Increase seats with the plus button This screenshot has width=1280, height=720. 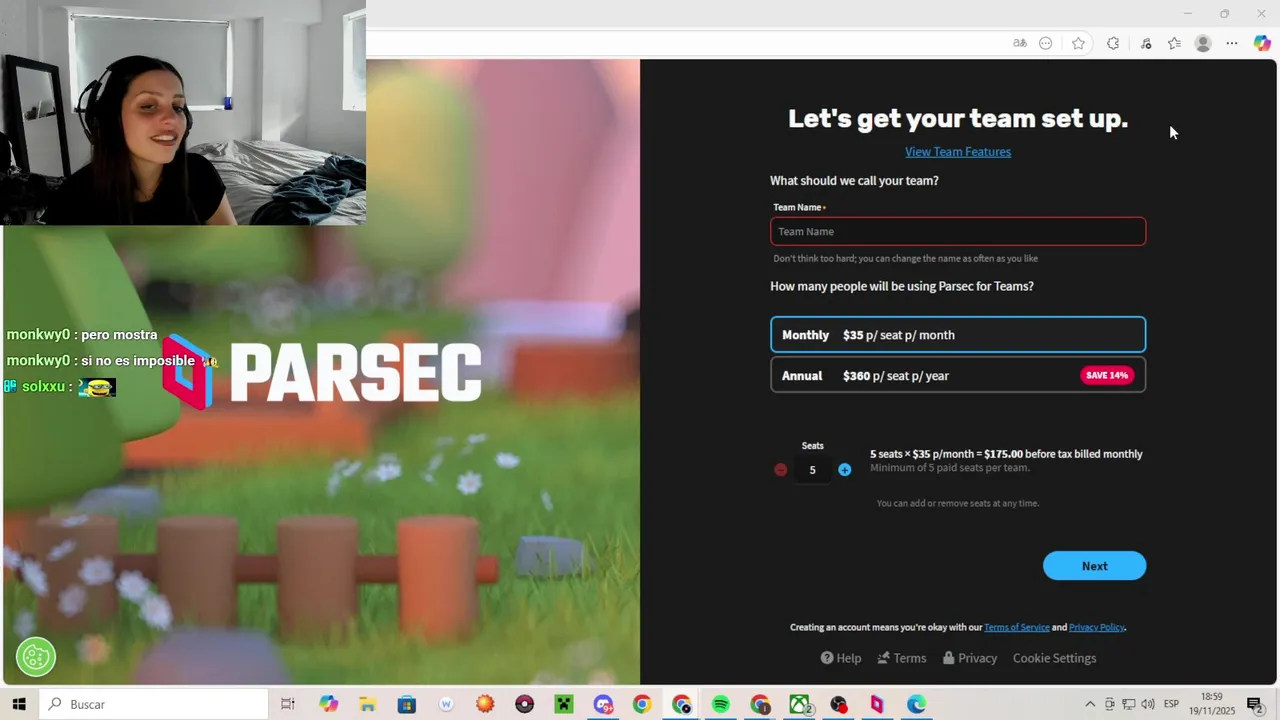[845, 470]
